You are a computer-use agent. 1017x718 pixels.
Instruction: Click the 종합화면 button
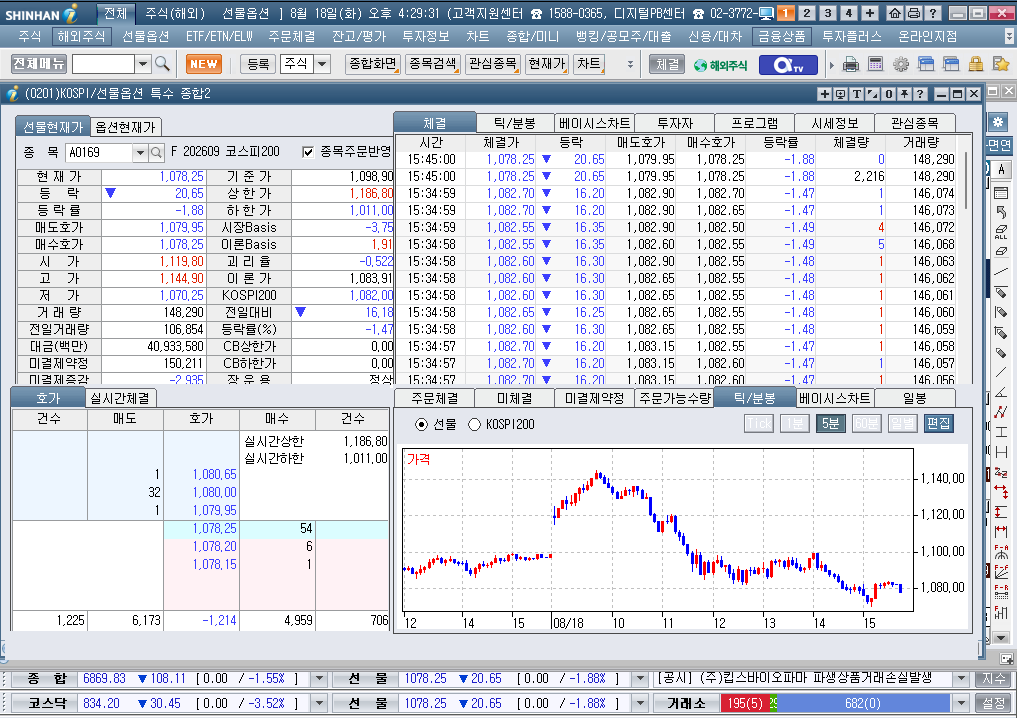click(x=372, y=64)
